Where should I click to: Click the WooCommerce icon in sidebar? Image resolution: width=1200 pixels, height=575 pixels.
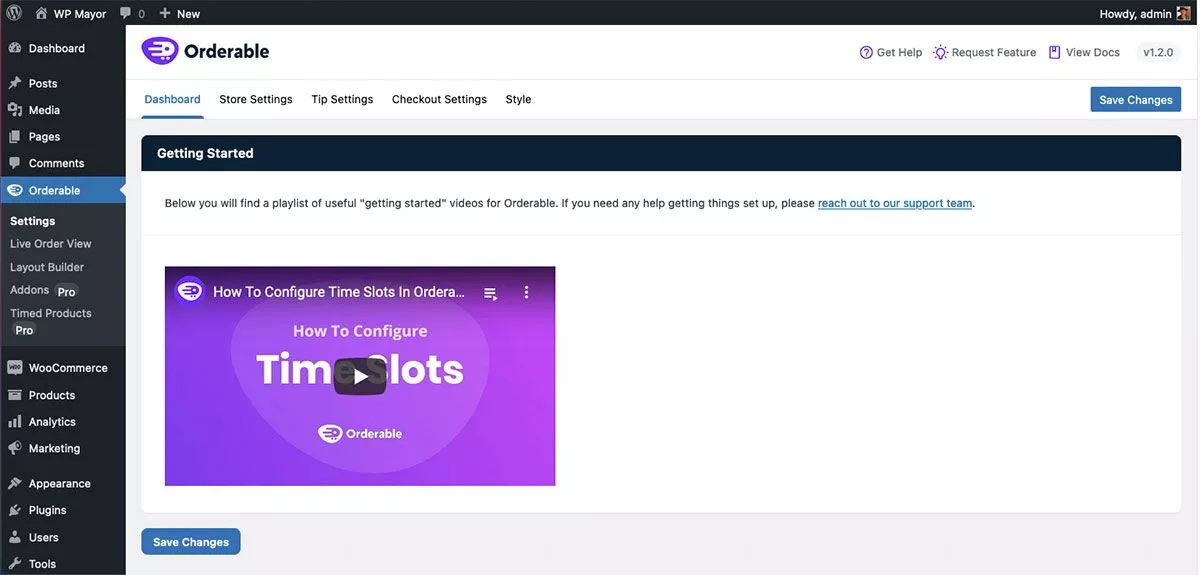click(15, 367)
